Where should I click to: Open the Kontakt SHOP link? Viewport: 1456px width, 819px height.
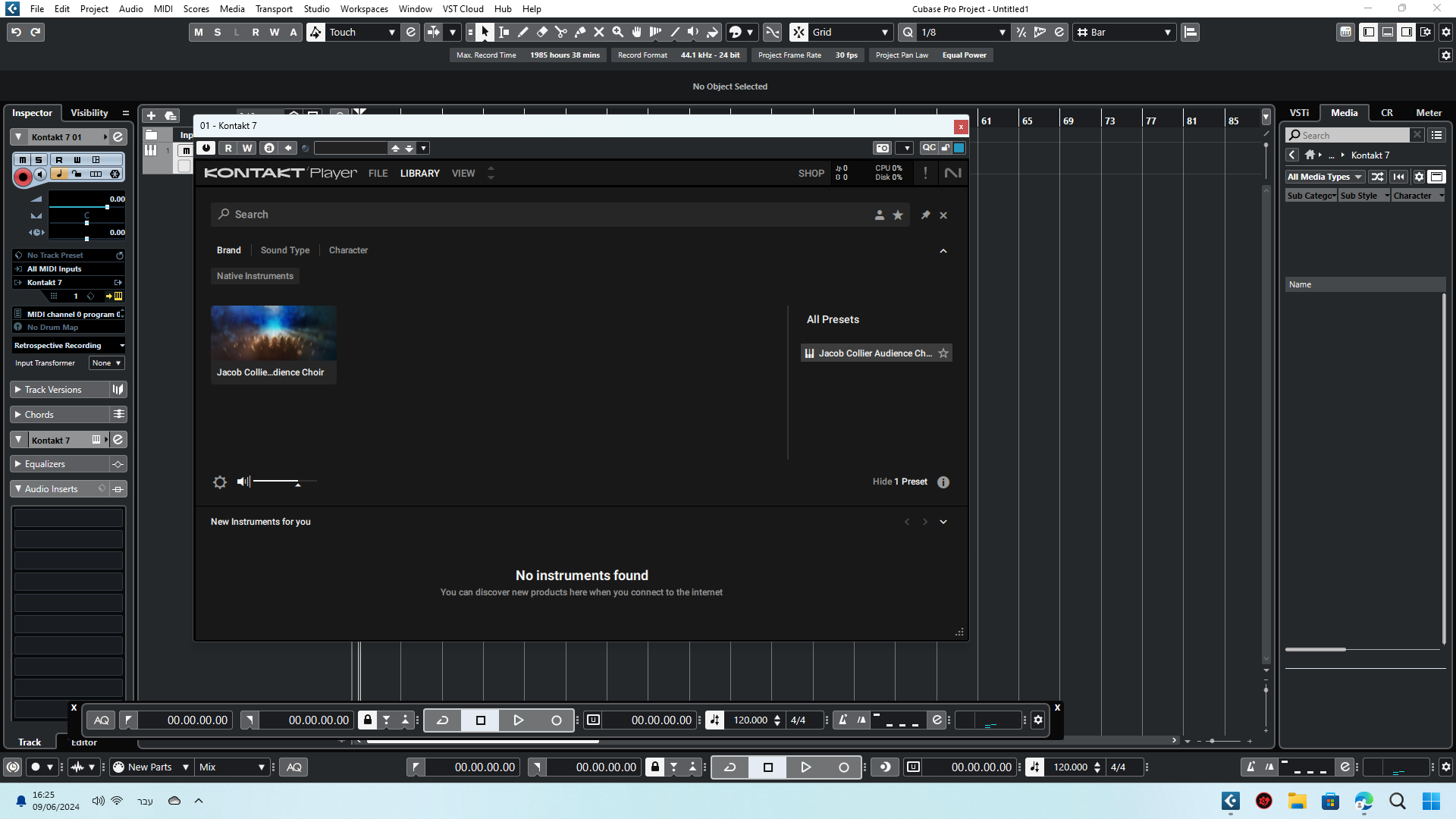(x=811, y=174)
